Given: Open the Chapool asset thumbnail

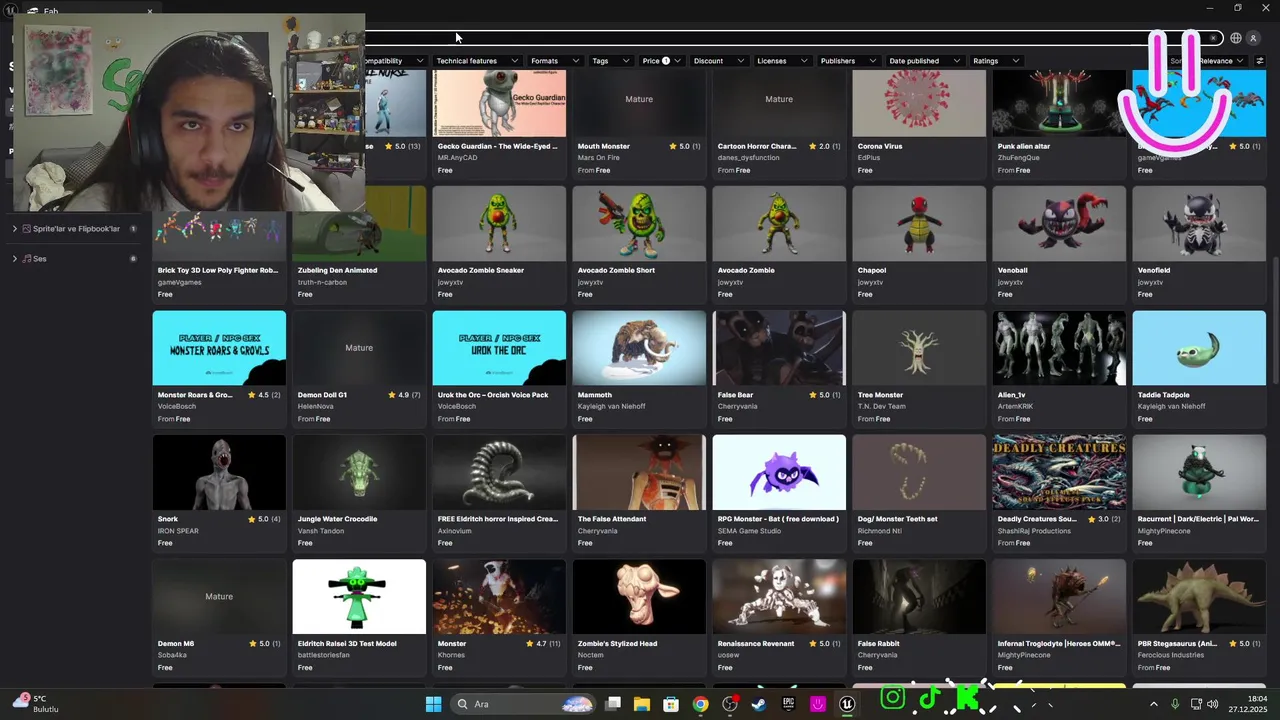Looking at the screenshot, I should pos(919,223).
